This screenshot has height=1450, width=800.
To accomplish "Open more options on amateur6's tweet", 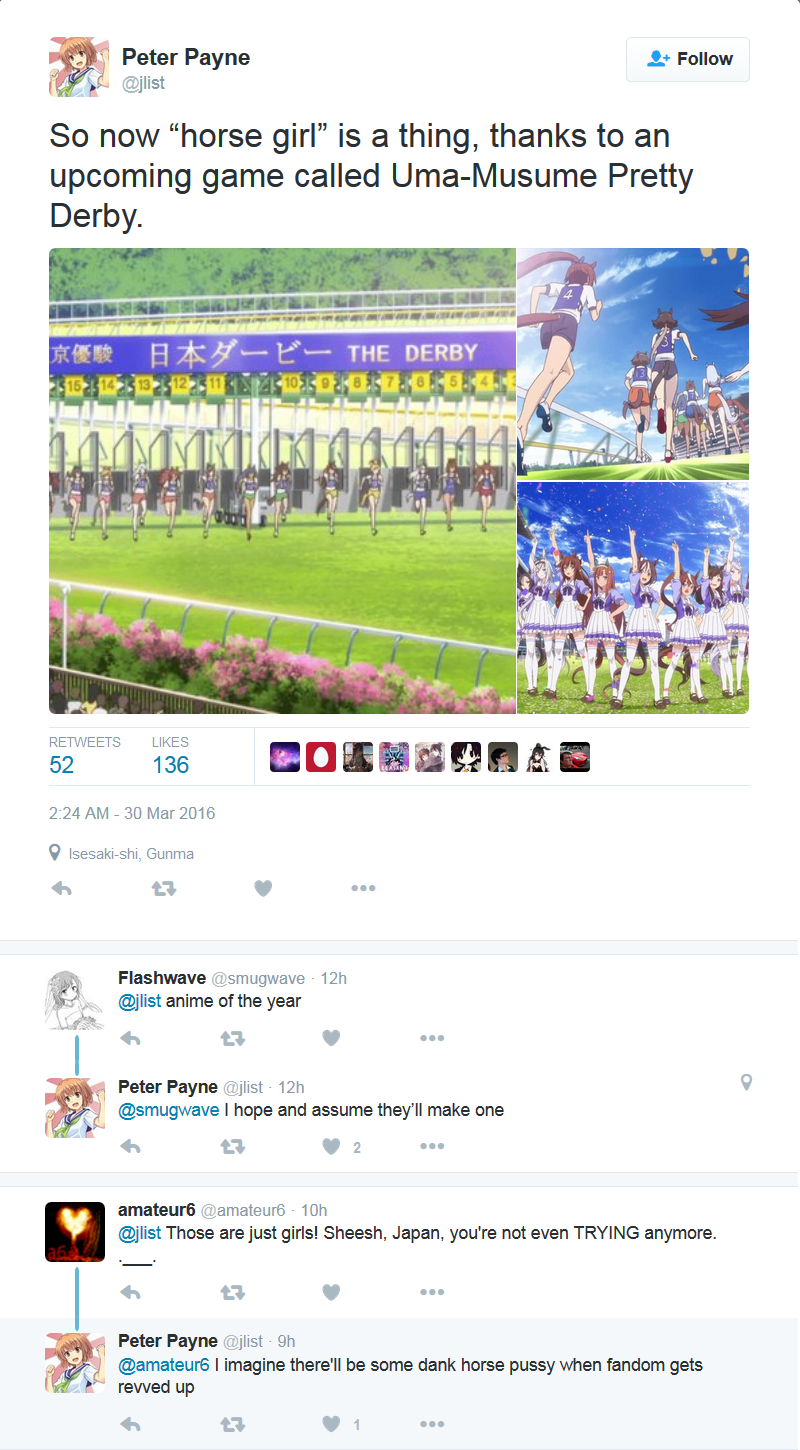I will [x=432, y=1292].
